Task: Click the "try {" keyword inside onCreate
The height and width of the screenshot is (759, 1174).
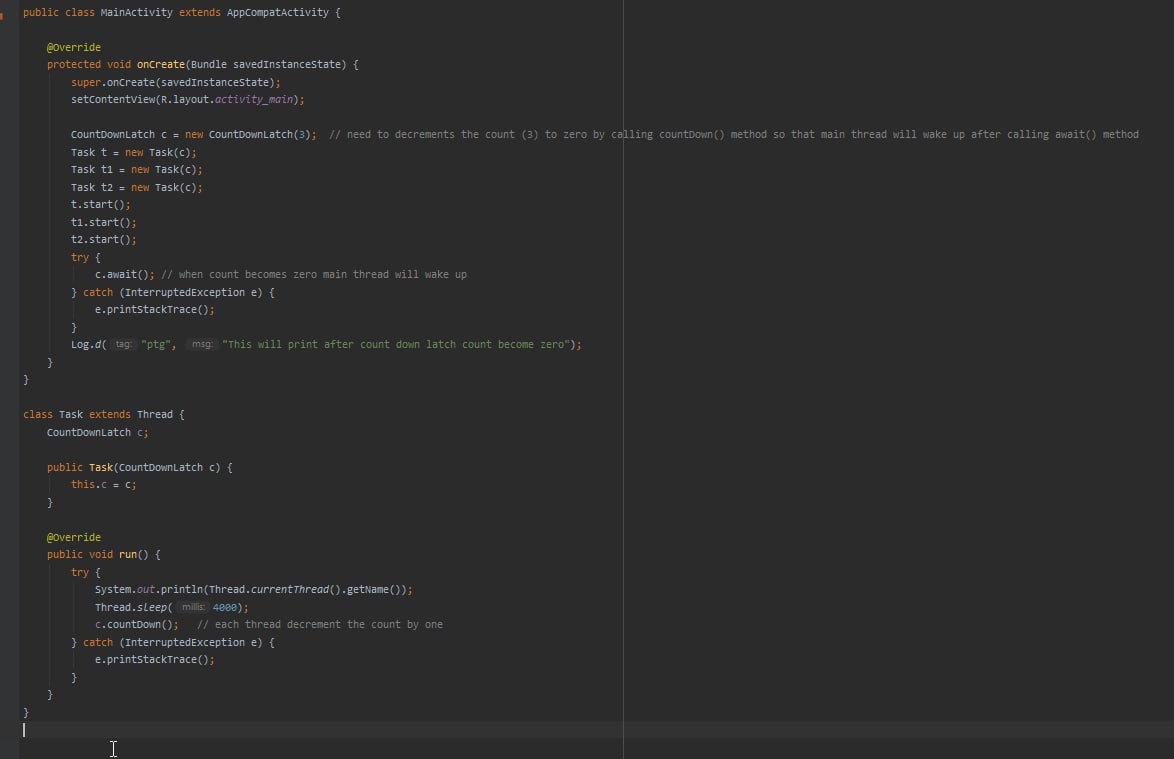Action: (85, 257)
